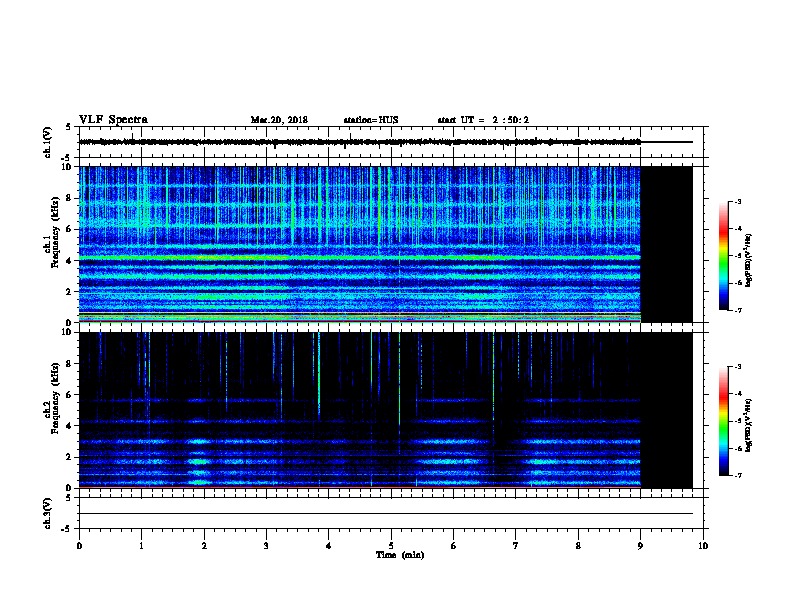This screenshot has height=612, width=792.
Task: Click time axis tick label "0"
Action: point(79,546)
